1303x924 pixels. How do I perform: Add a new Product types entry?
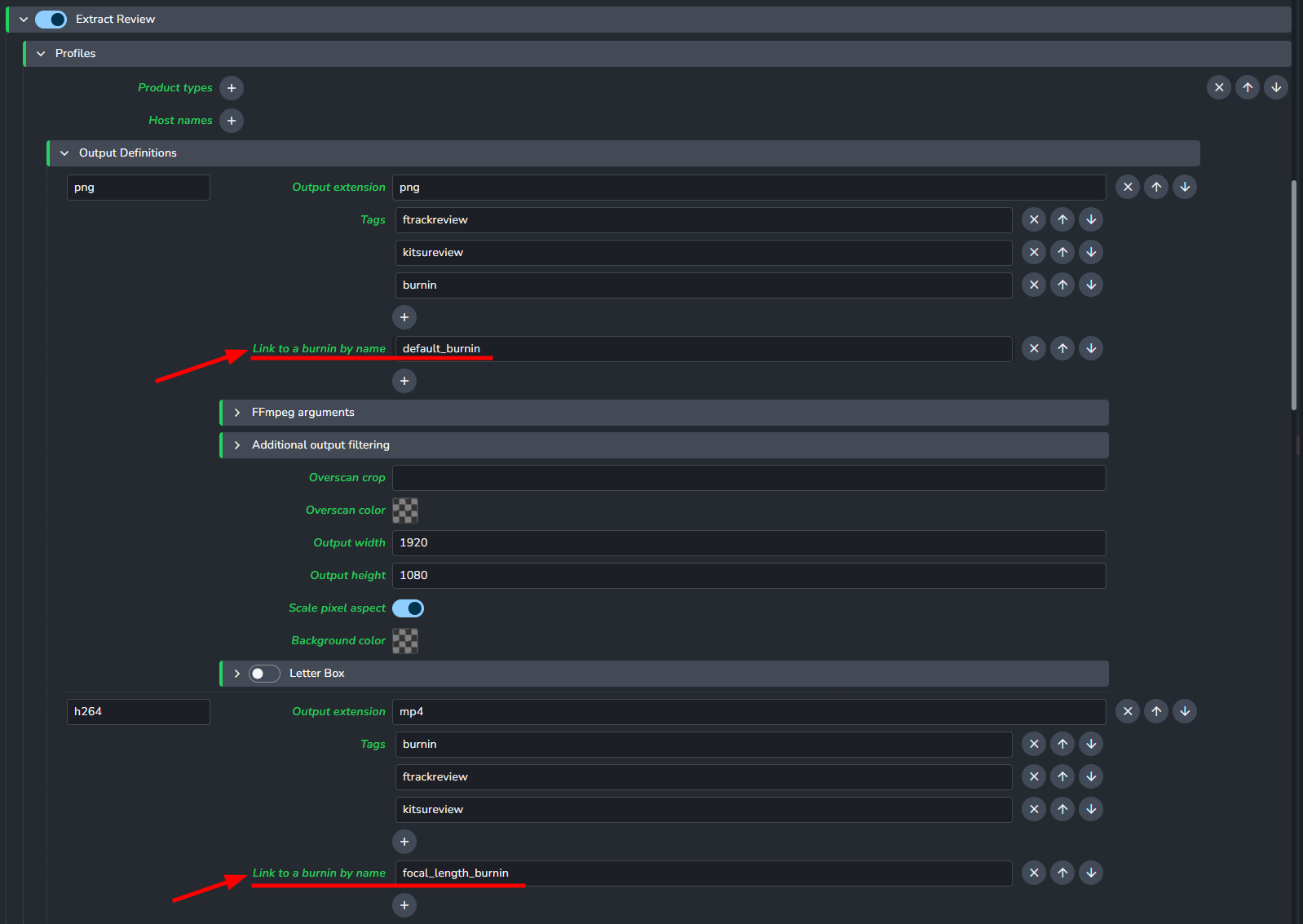(232, 88)
